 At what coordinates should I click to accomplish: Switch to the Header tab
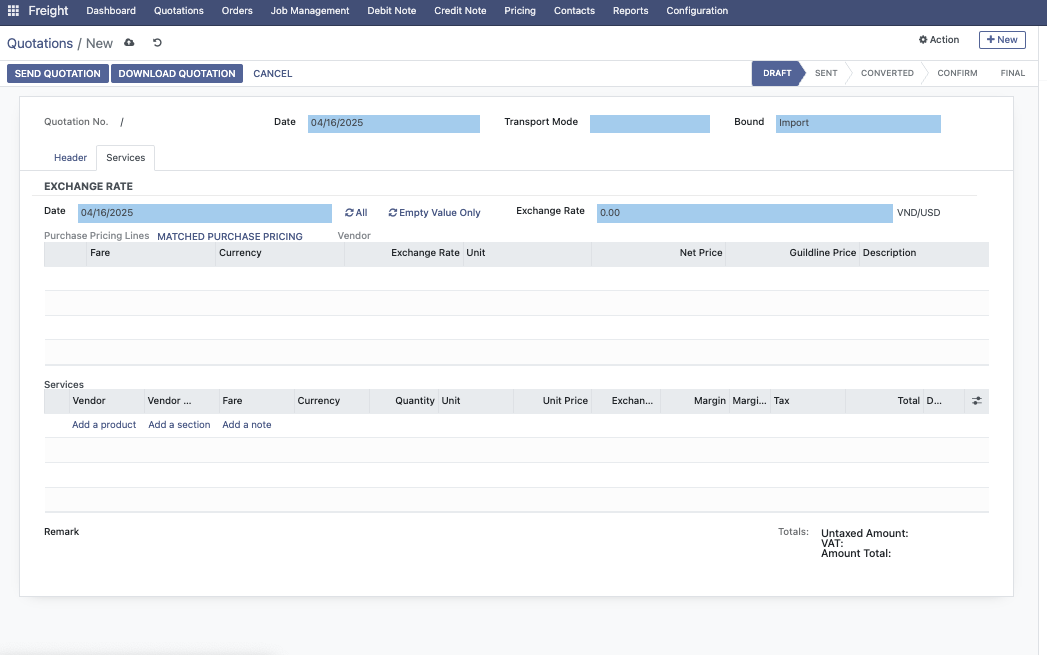pyautogui.click(x=70, y=158)
